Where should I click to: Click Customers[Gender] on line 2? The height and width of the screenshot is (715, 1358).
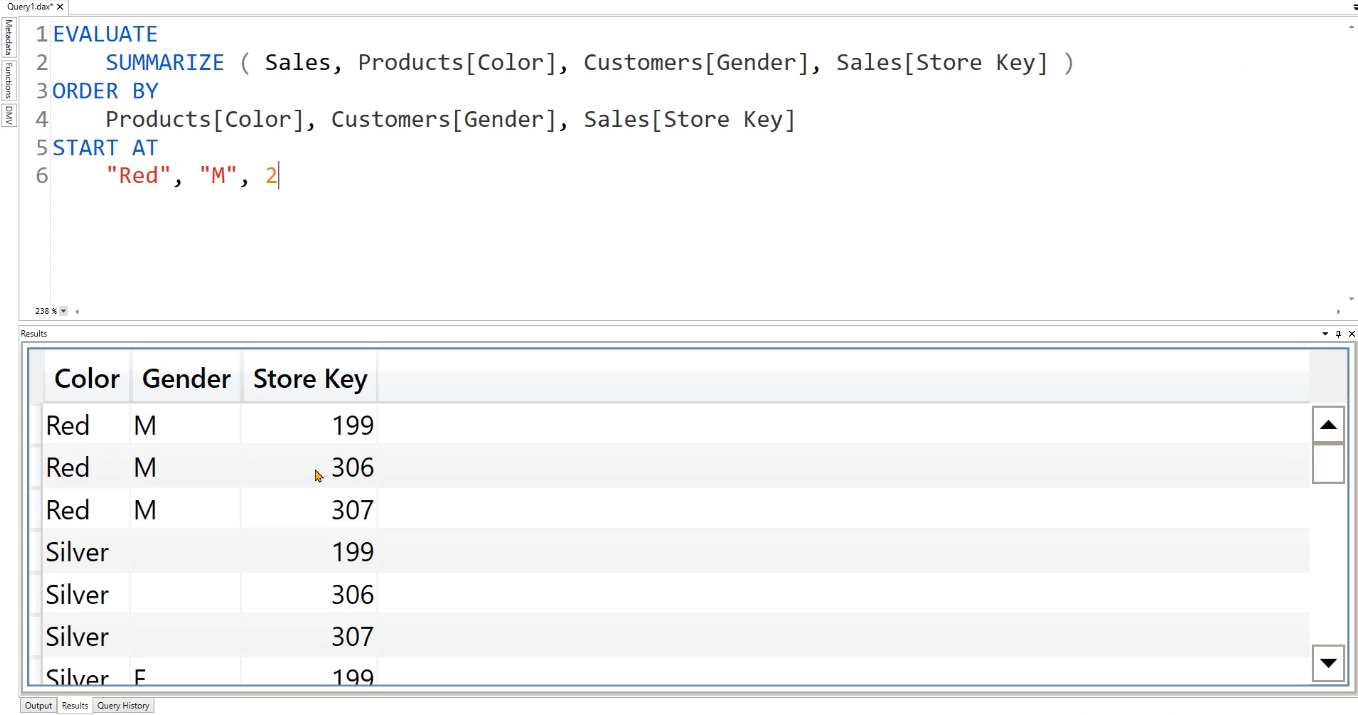point(695,62)
